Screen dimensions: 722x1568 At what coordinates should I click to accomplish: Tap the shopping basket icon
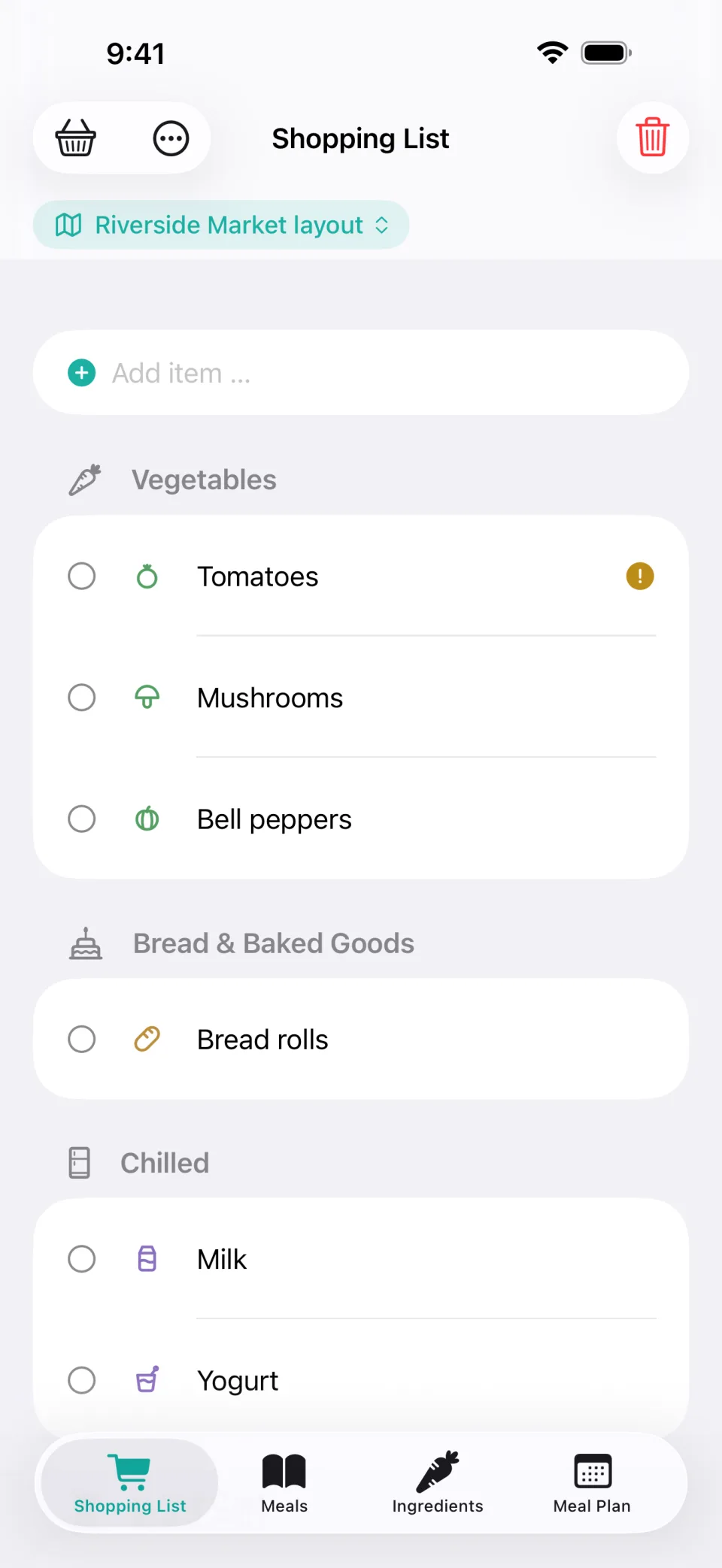76,138
